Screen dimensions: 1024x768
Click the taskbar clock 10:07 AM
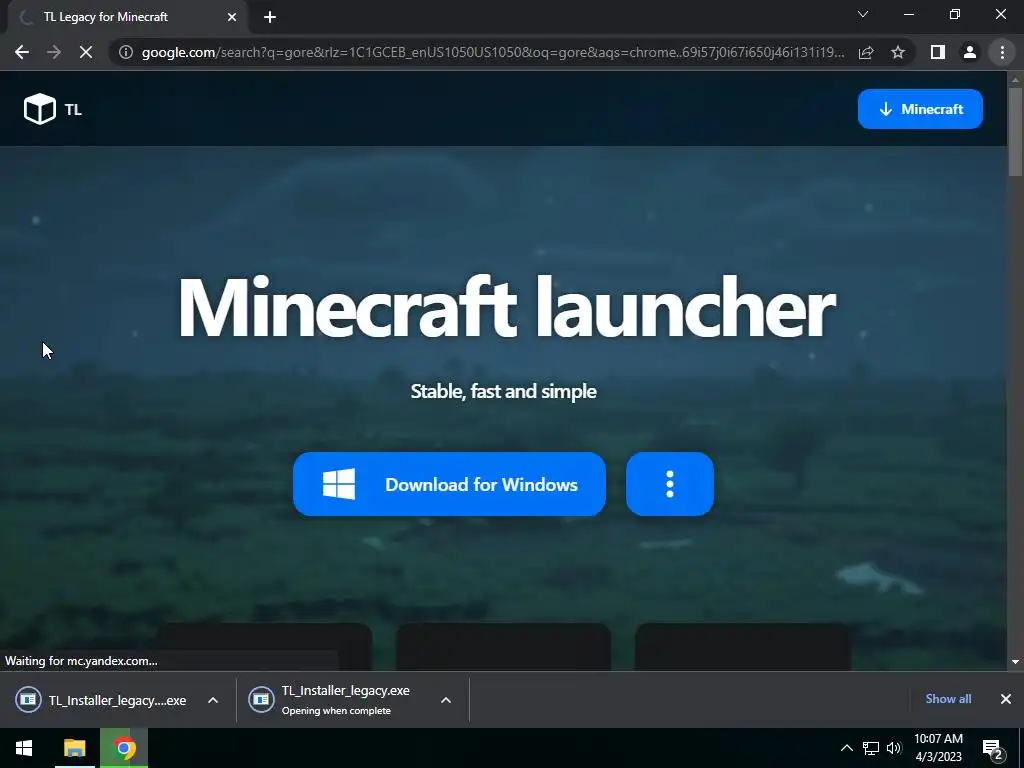click(x=938, y=748)
